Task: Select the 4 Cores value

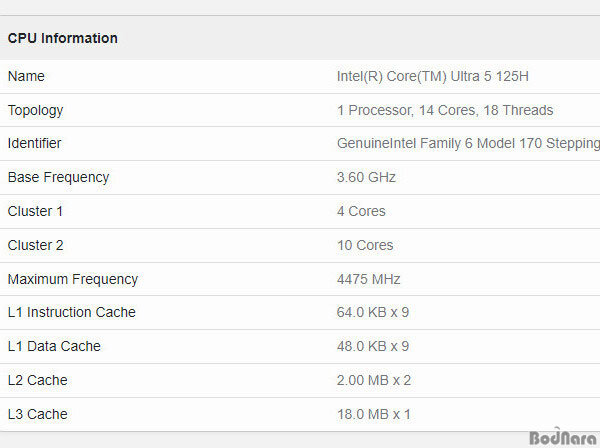Action: (x=361, y=211)
